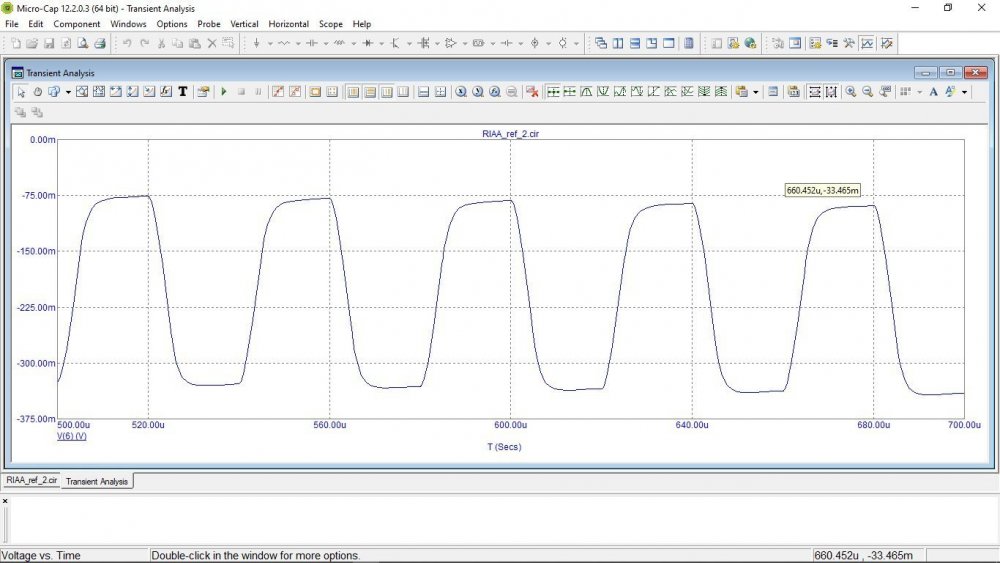Toggle the first peak cursor positioning button
Image resolution: width=1000 pixels, height=563 pixels.
[x=586, y=92]
